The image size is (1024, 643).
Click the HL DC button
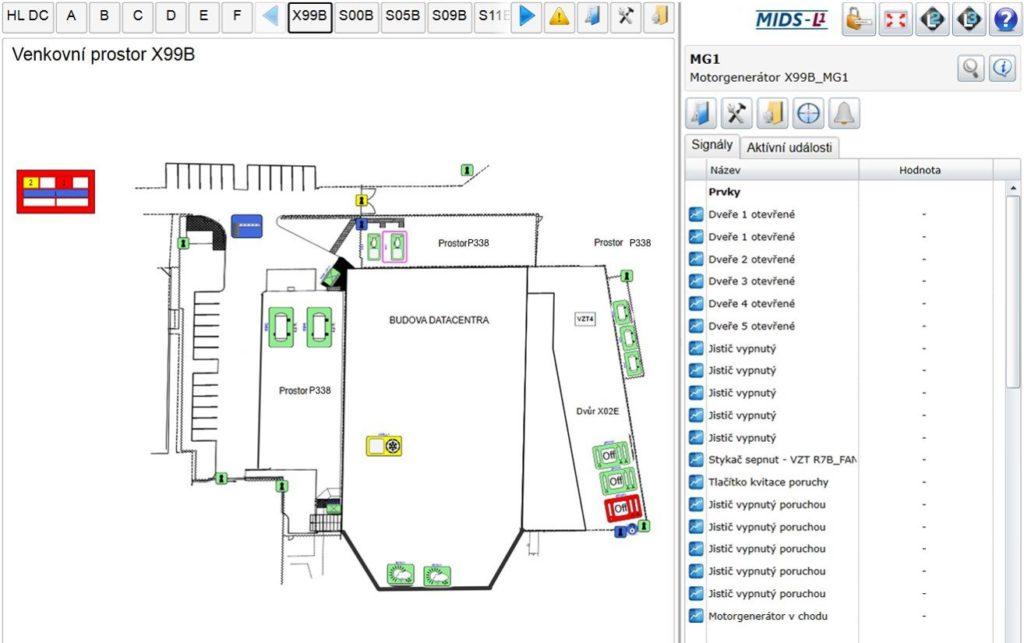(x=28, y=16)
